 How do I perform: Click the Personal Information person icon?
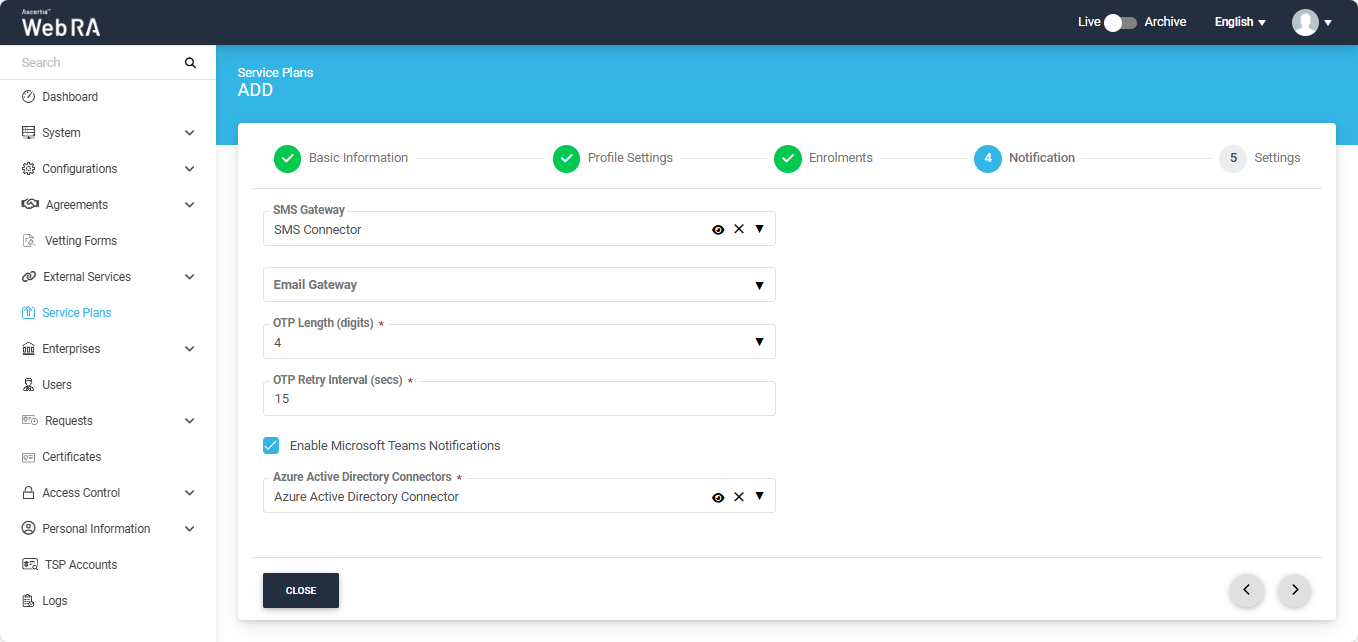point(28,529)
